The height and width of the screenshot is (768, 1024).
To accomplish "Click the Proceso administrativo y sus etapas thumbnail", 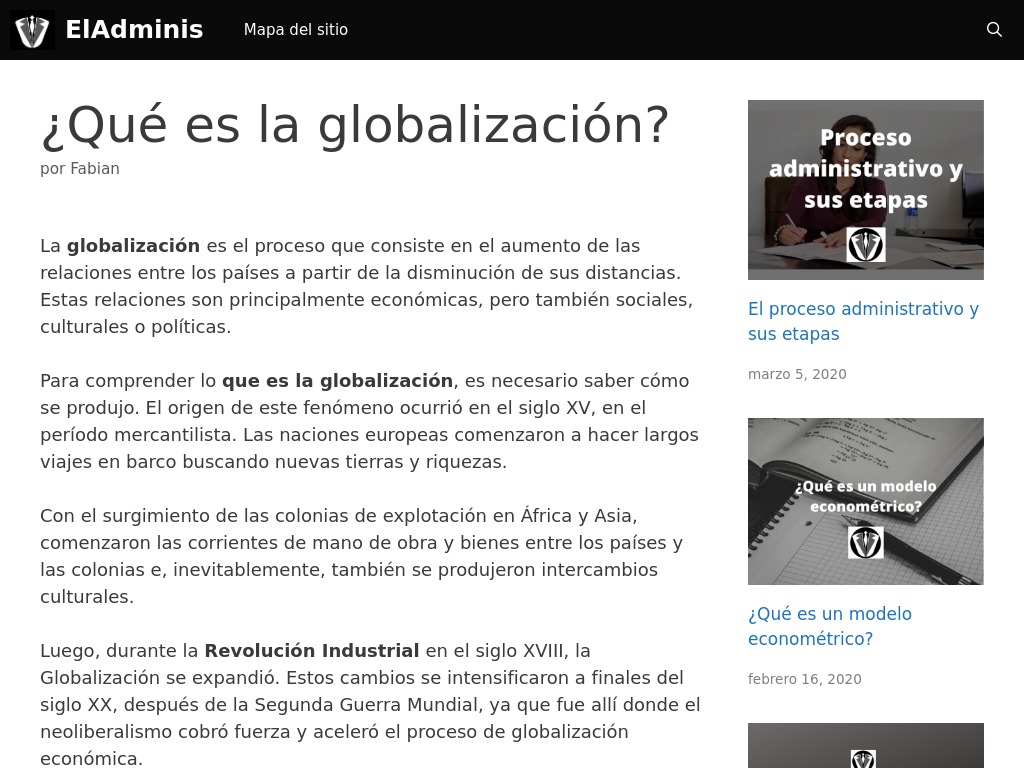I will point(865,189).
